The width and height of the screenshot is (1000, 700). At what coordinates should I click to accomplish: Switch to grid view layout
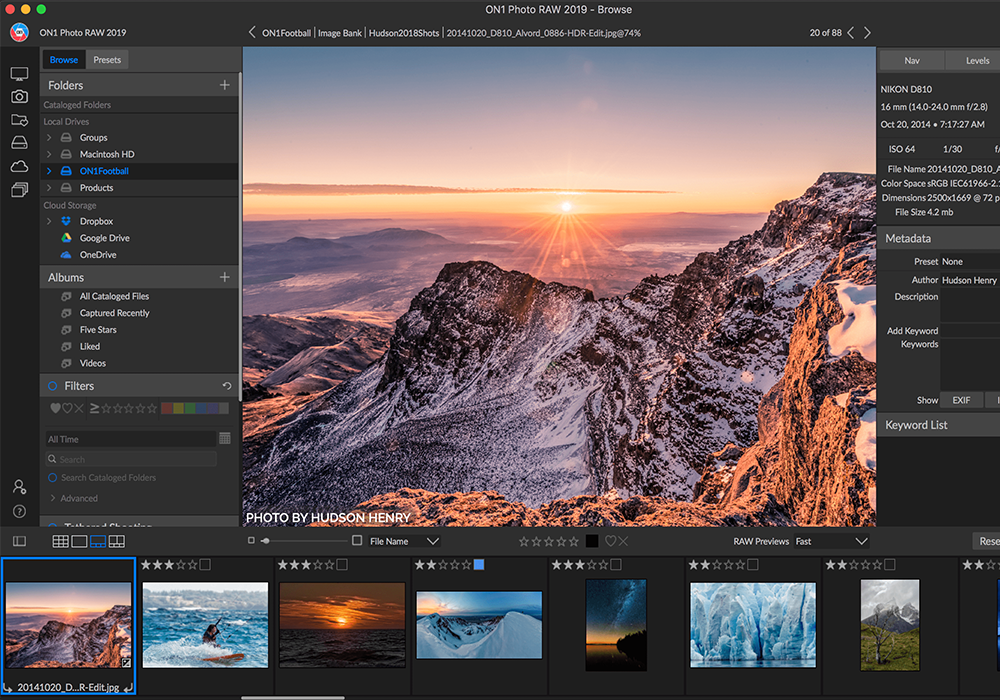pos(61,541)
